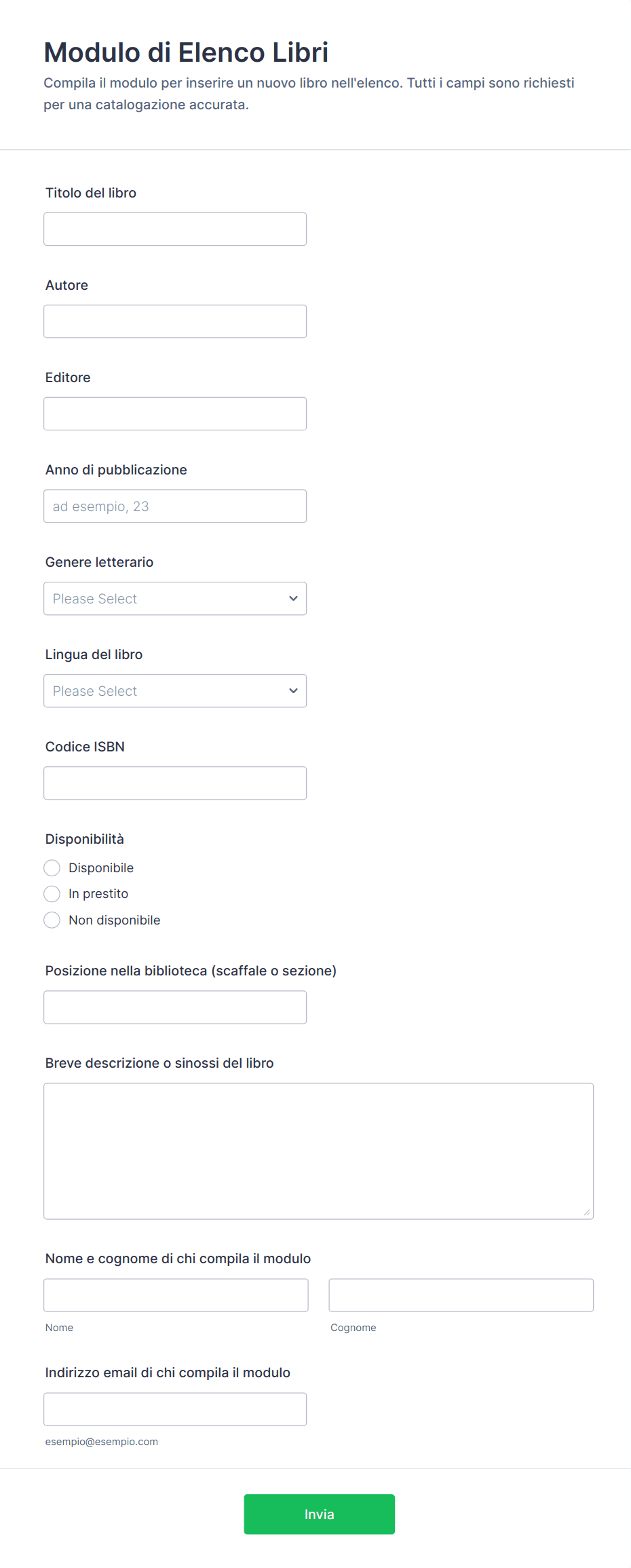Focus the Codice ISBN input field

point(175,783)
